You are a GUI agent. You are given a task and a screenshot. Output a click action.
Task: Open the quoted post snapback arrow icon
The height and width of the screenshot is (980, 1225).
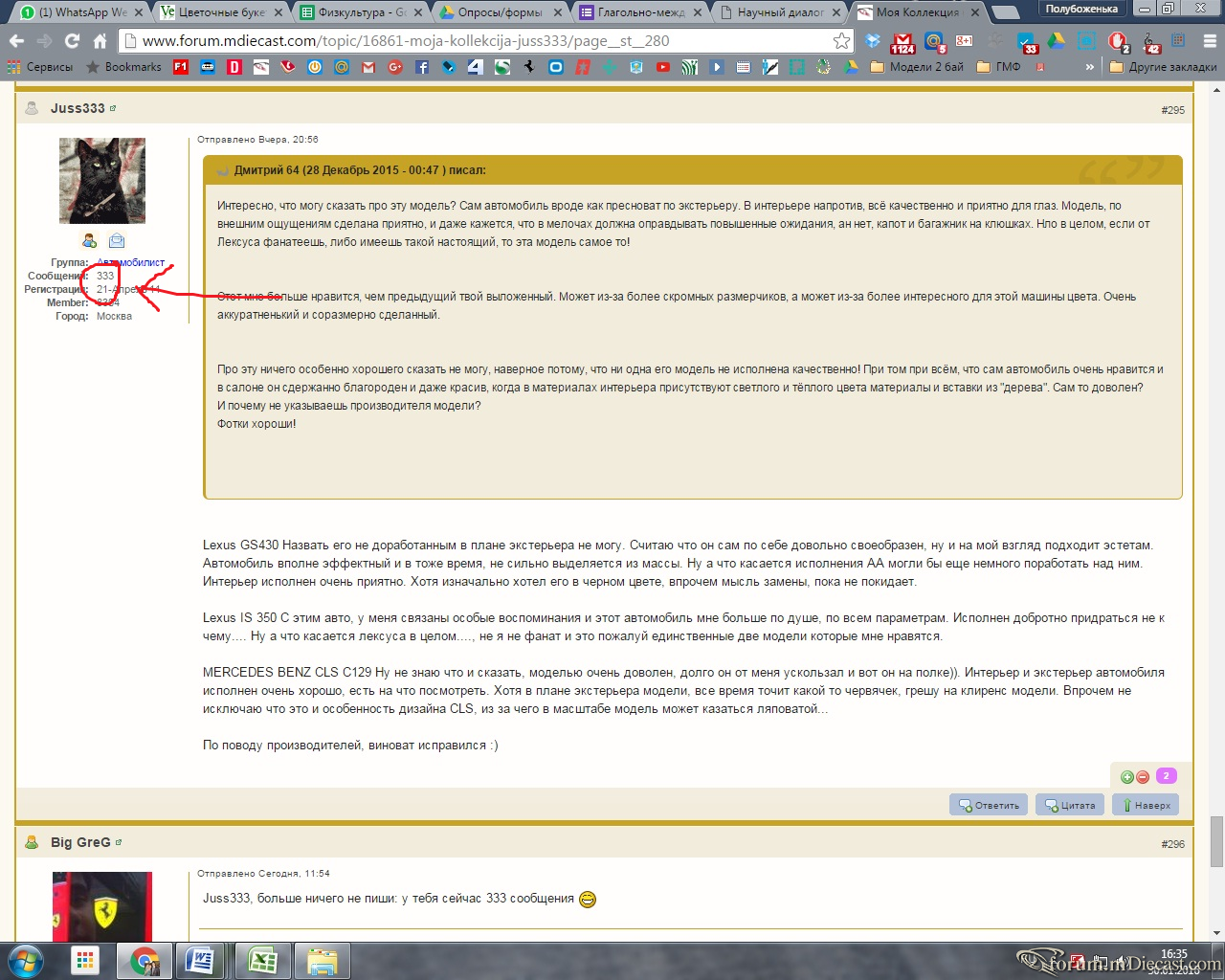[x=224, y=170]
